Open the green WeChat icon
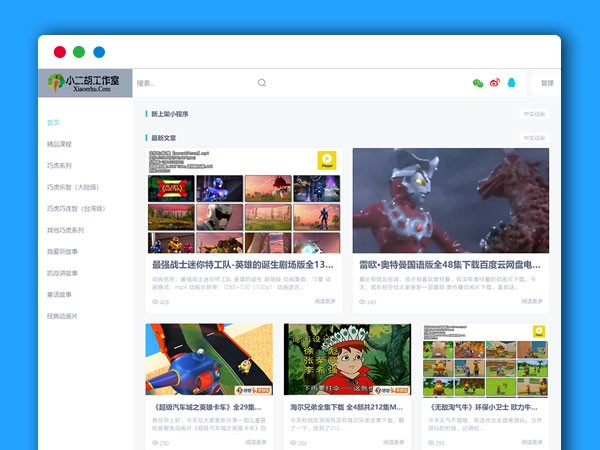600x450 pixels. point(478,83)
